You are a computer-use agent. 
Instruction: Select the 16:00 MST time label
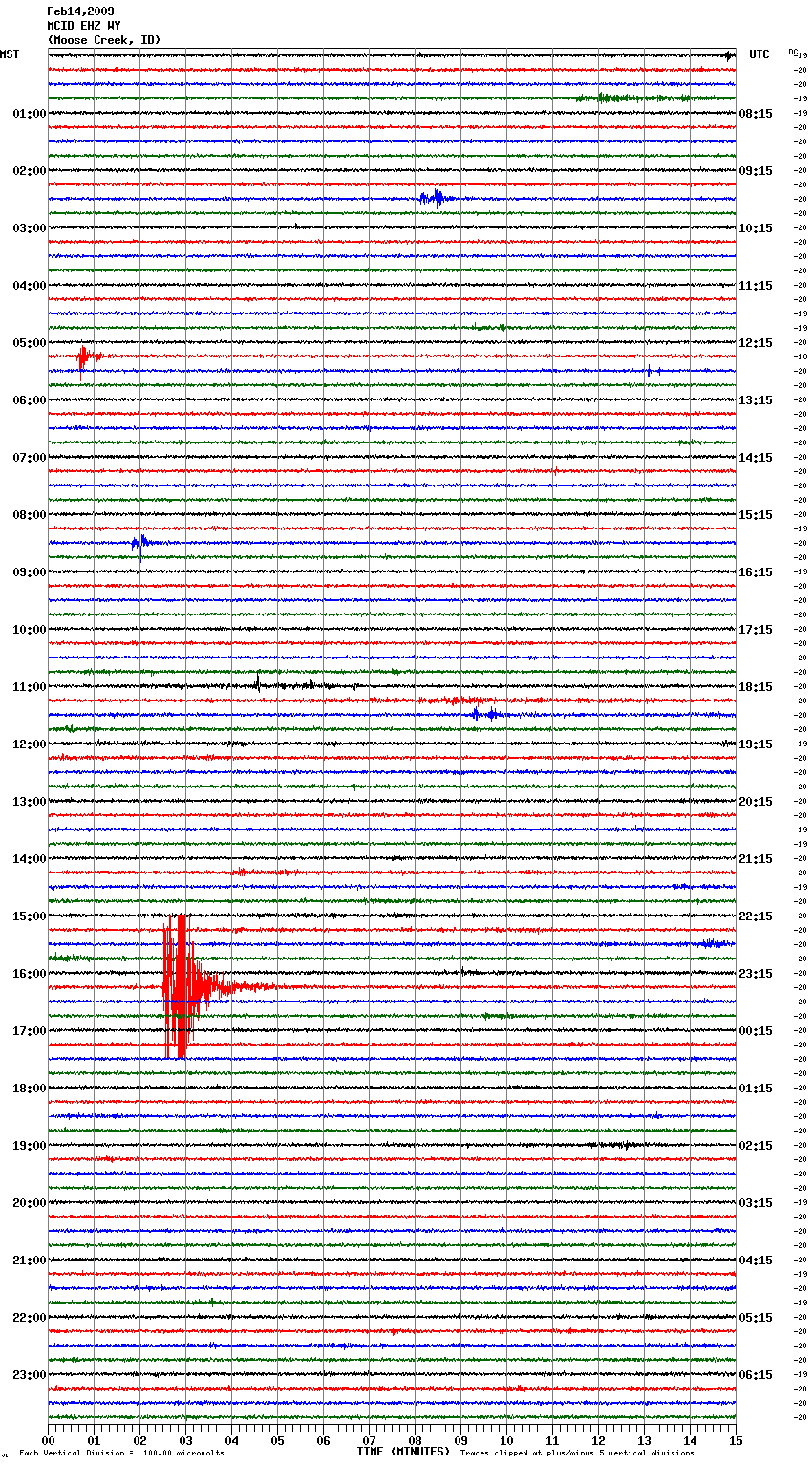tap(30, 974)
